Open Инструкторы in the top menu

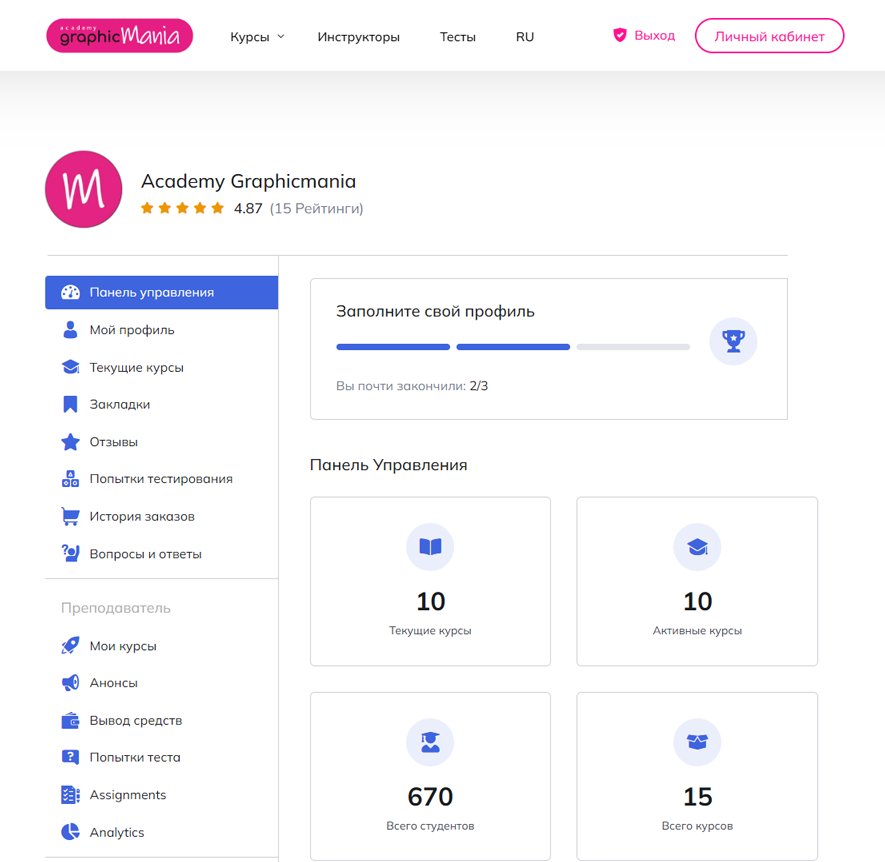pos(358,37)
